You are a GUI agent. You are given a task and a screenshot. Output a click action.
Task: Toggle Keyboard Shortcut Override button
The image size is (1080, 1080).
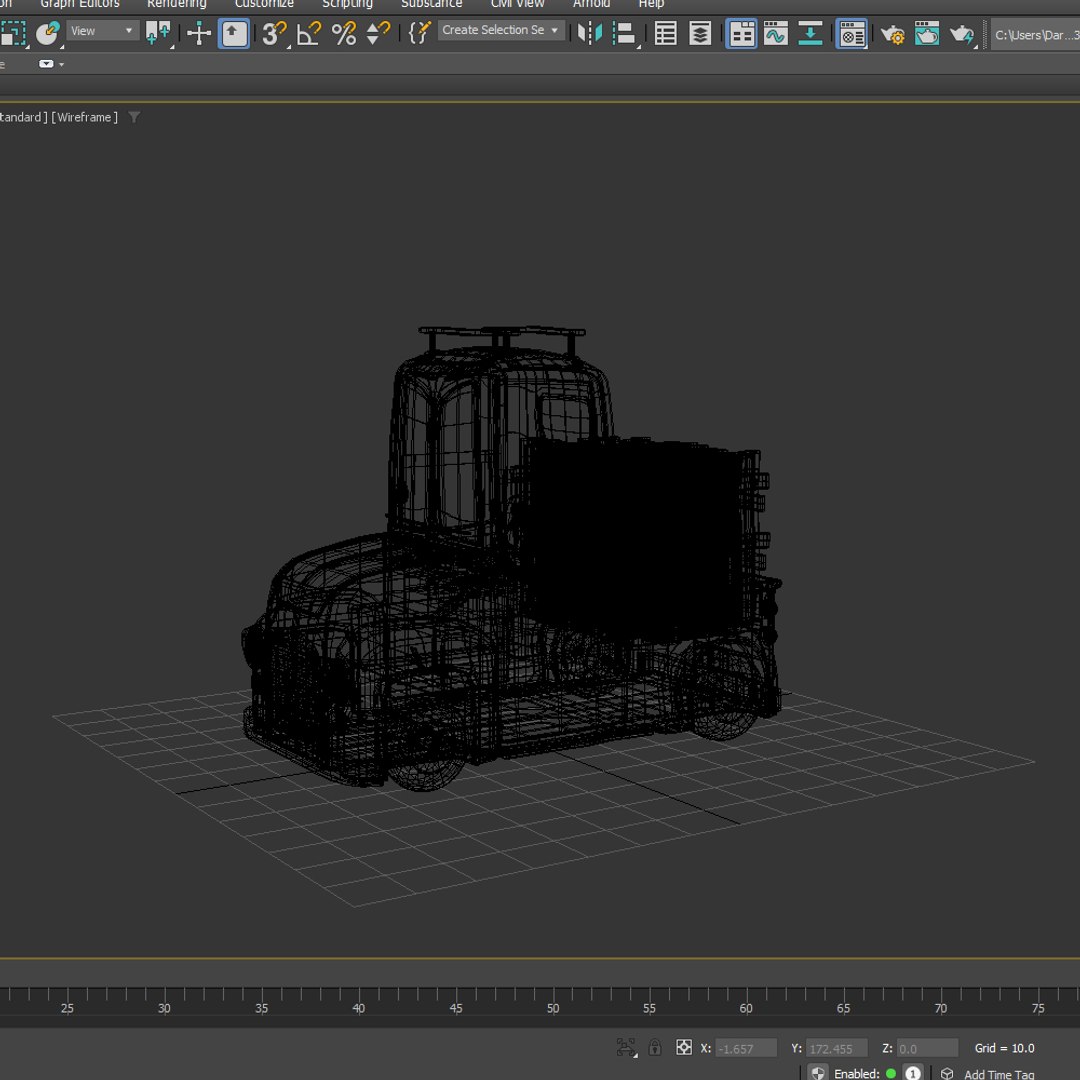tap(233, 33)
